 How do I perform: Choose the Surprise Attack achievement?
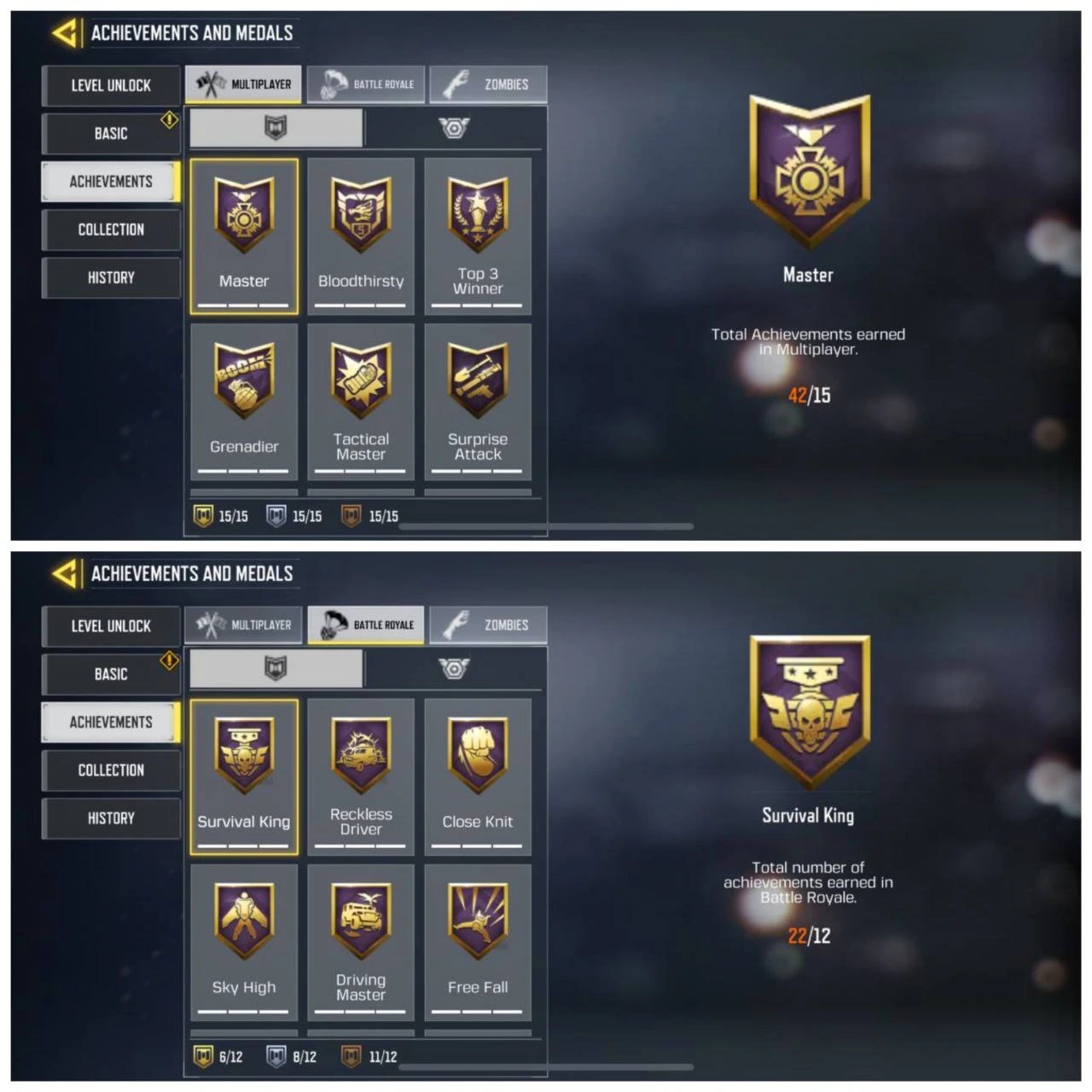click(x=478, y=402)
